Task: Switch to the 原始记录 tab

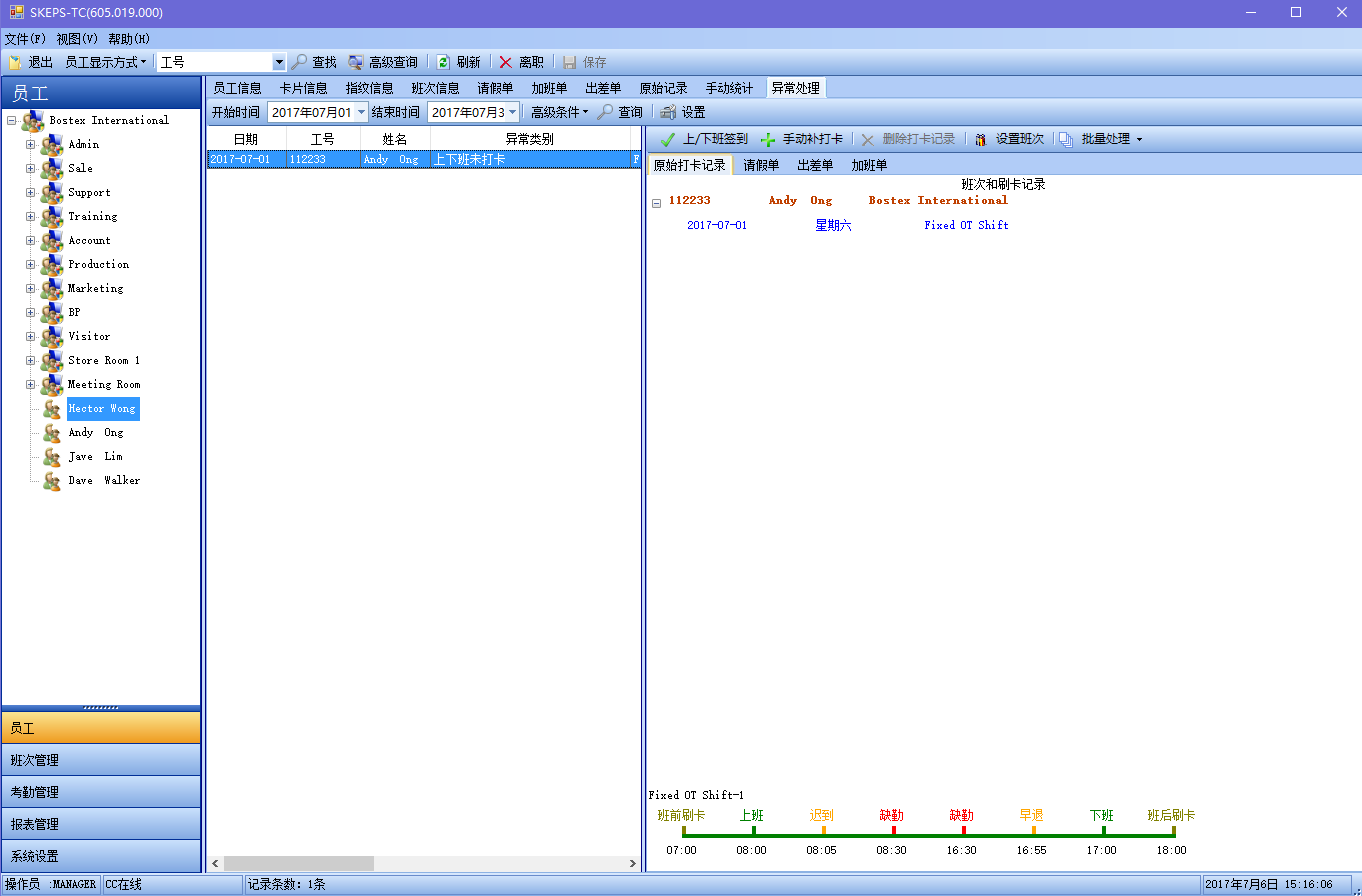Action: click(x=663, y=88)
